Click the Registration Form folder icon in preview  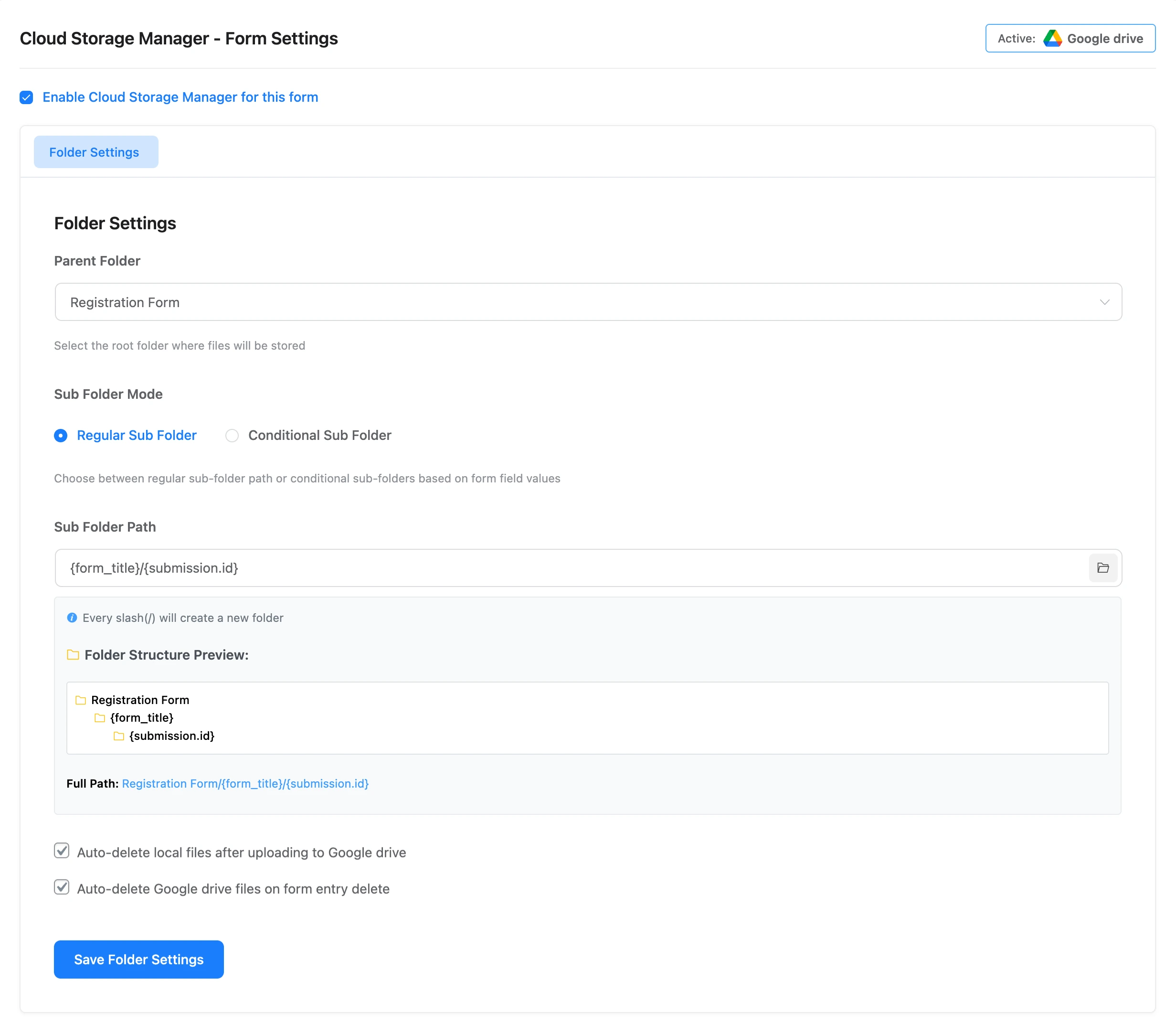pyautogui.click(x=81, y=700)
